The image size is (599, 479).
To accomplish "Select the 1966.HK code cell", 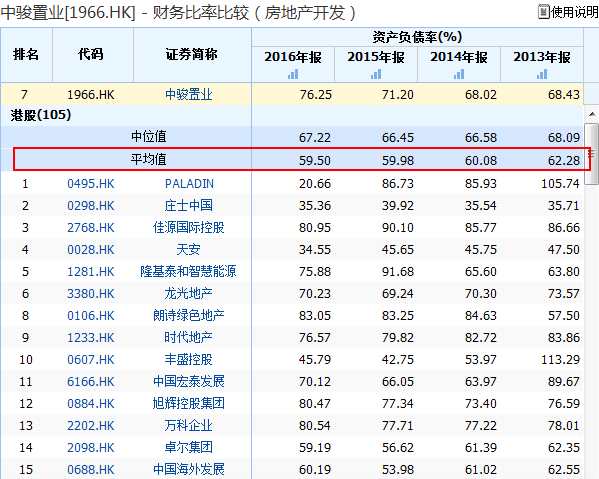I will [x=91, y=94].
